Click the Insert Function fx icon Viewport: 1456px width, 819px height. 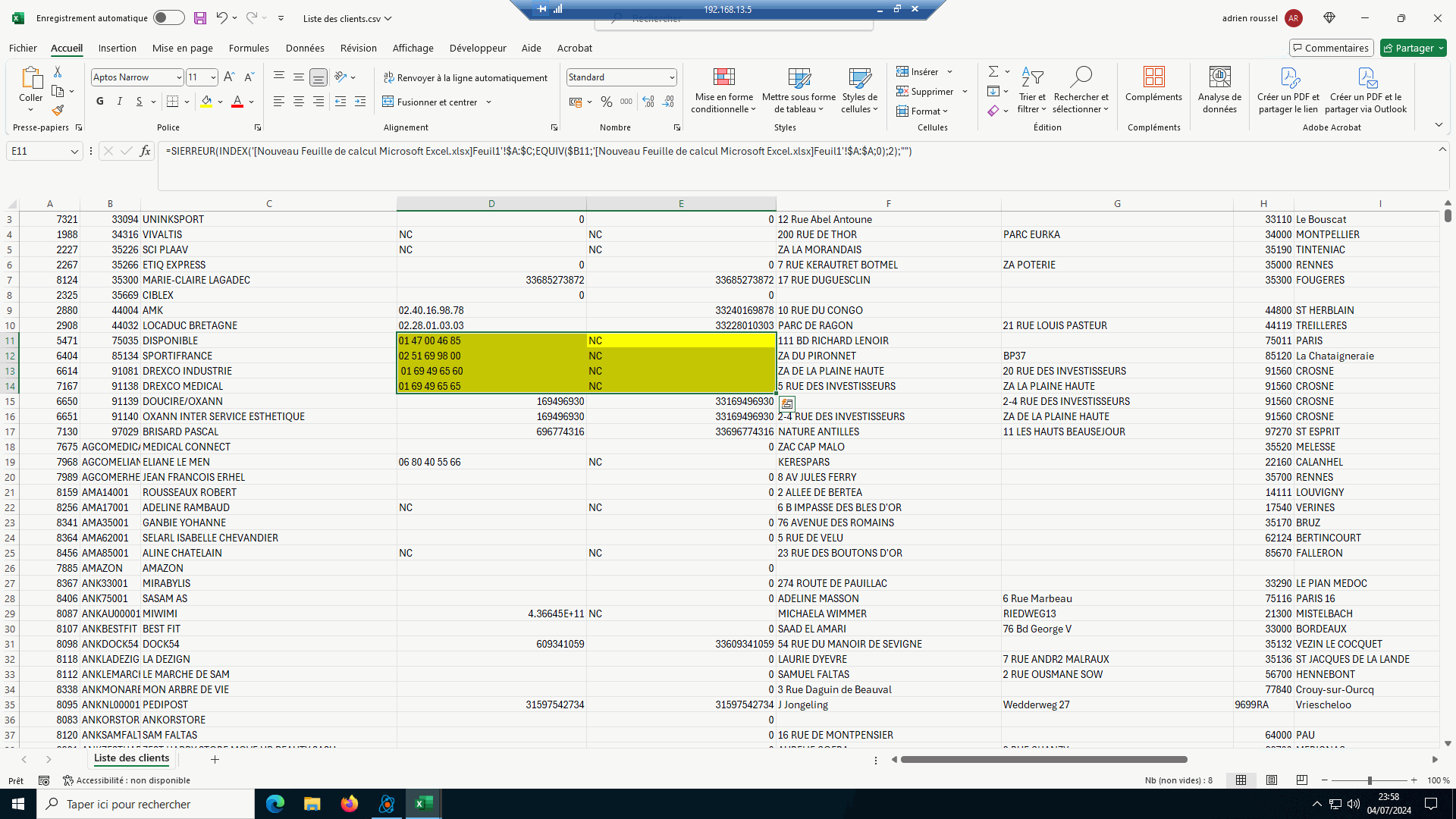click(145, 151)
